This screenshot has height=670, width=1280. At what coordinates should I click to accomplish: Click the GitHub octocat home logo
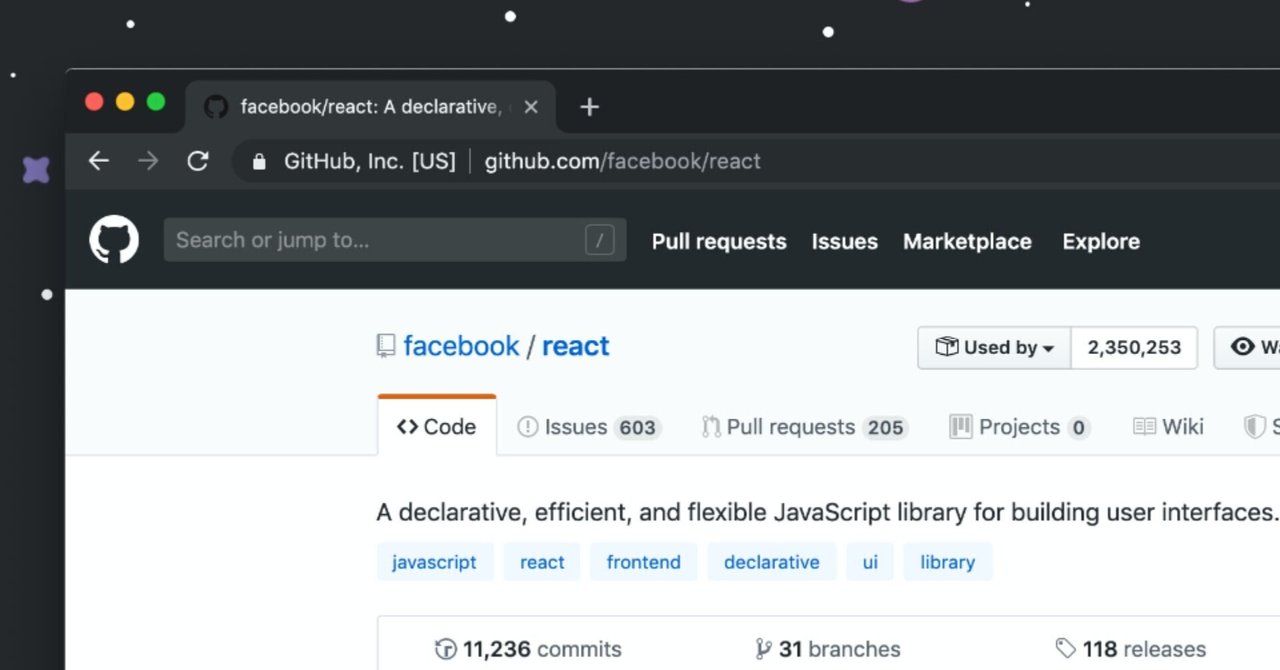[x=113, y=240]
